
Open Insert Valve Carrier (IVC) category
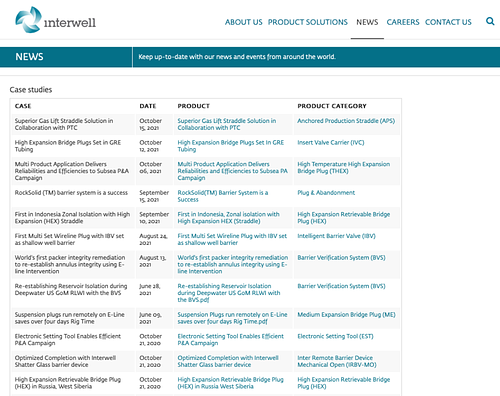click(331, 142)
